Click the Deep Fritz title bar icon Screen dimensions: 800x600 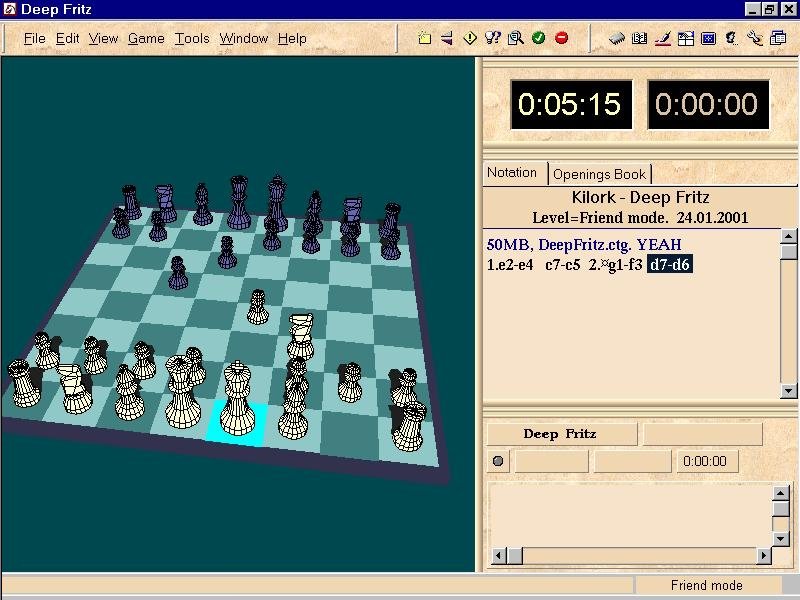click(9, 9)
